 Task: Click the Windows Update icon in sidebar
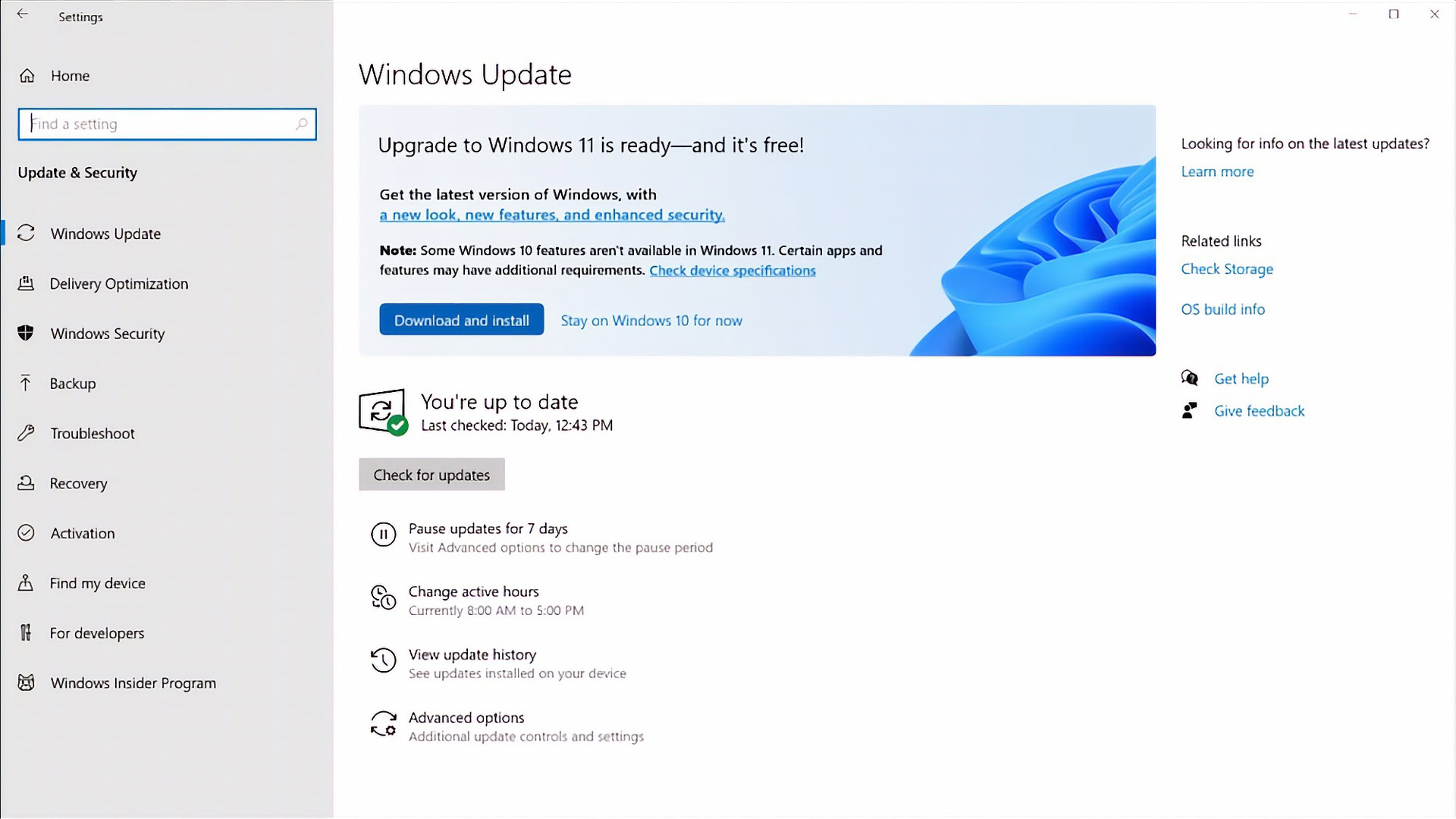tap(26, 233)
